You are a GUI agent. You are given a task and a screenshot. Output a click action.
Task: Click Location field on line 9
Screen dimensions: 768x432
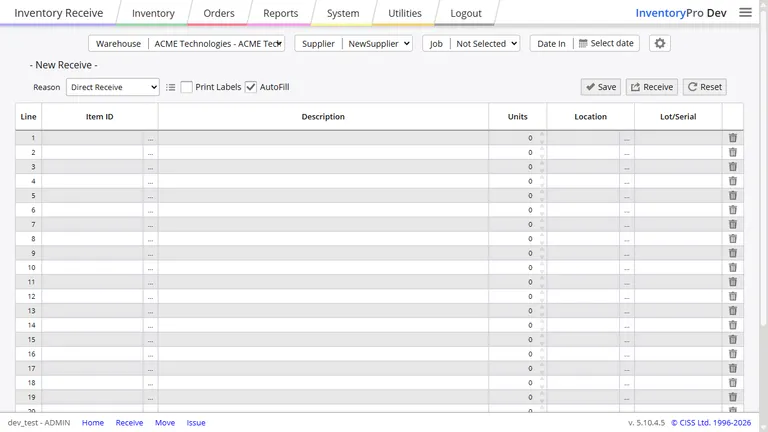[583, 253]
